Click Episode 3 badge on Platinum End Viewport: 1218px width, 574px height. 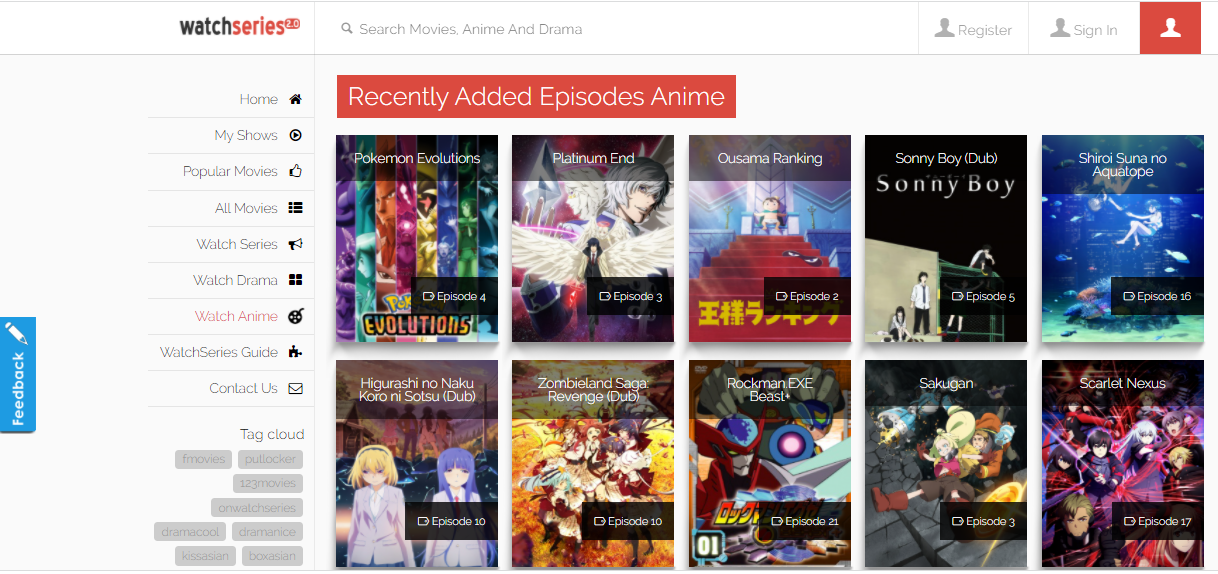click(631, 296)
